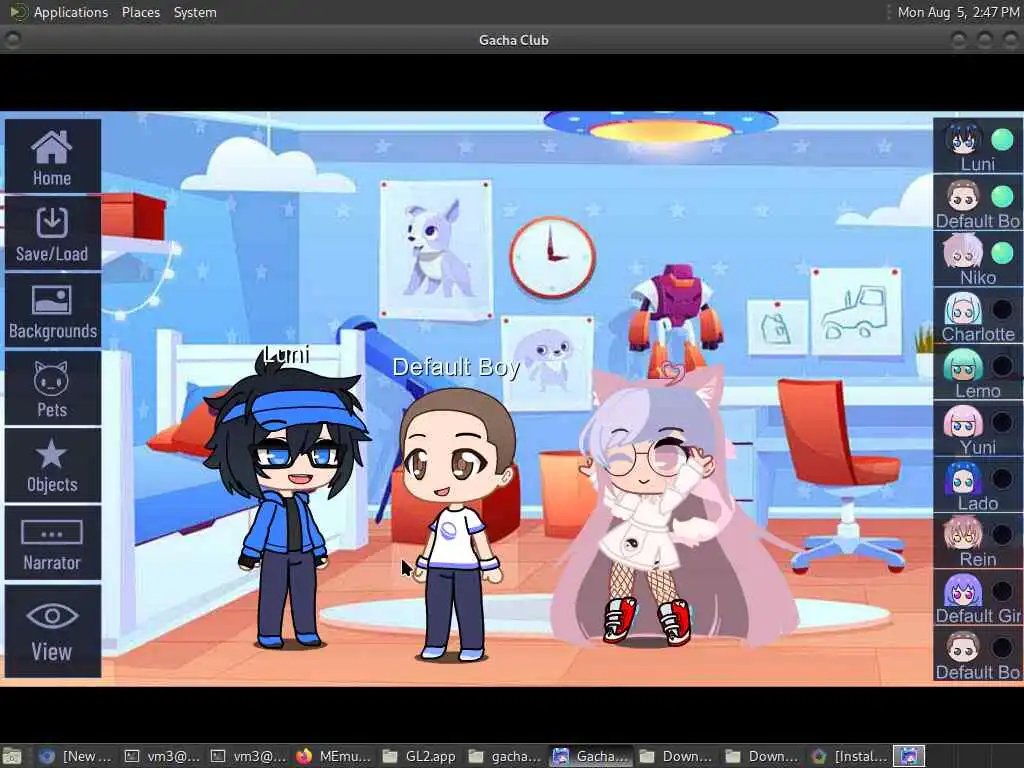Open the System menu
Screen dimensions: 1024x768
pyautogui.click(x=195, y=12)
